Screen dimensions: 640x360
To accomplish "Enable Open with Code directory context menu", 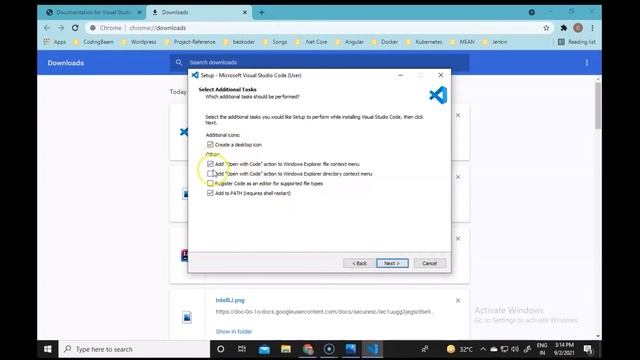I will (210, 173).
